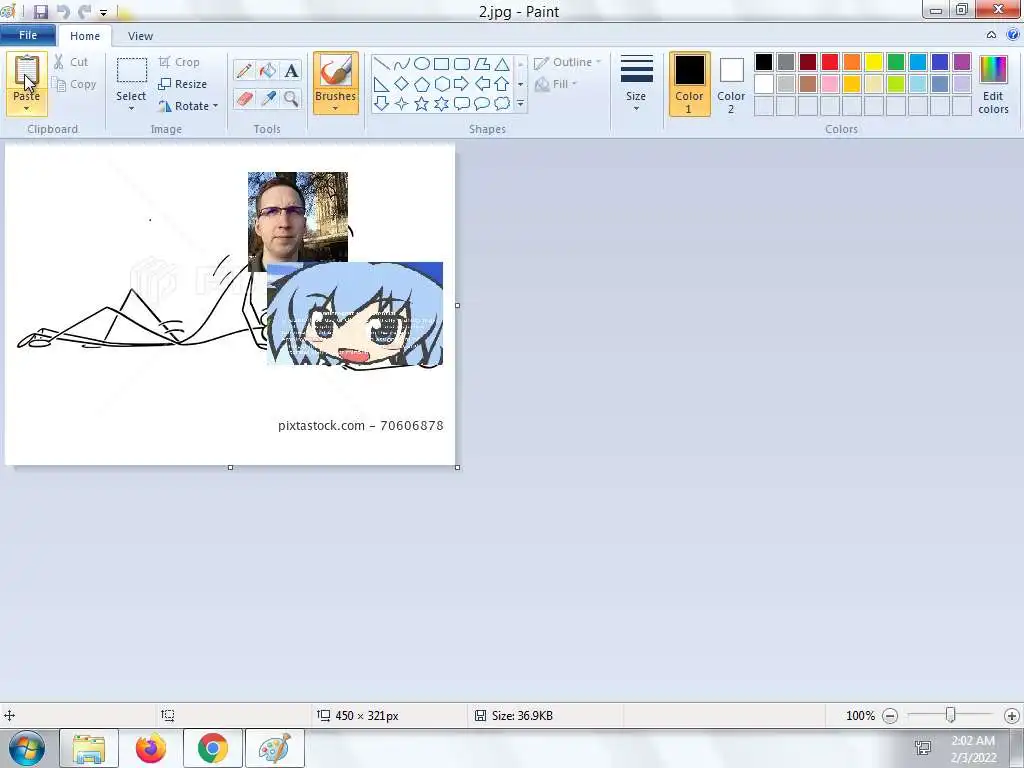This screenshot has height=768, width=1024.
Task: Customize Quick Access Toolbar dropdown arrow
Action: click(x=103, y=12)
